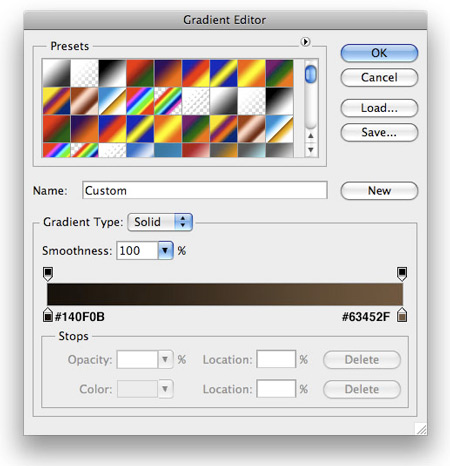Viewport: 450px width, 466px height.
Task: Create gradient with the New button
Action: 379,191
